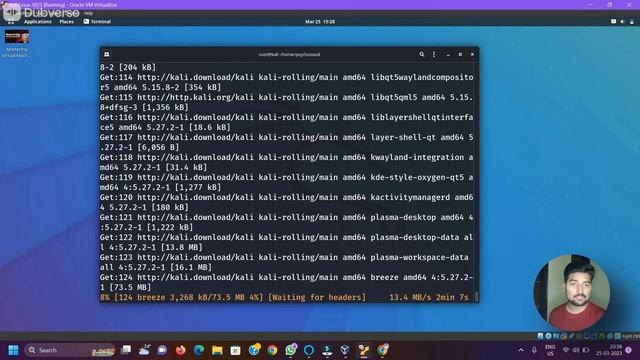Open Wi-Fi network tray icon
Image resolution: width=640 pixels, height=360 pixels.
(566, 350)
